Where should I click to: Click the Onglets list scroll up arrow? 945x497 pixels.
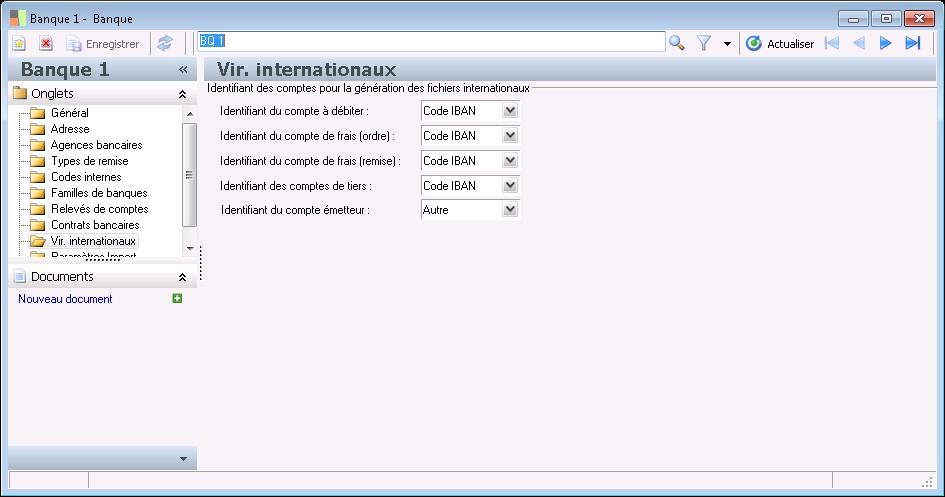(x=190, y=114)
